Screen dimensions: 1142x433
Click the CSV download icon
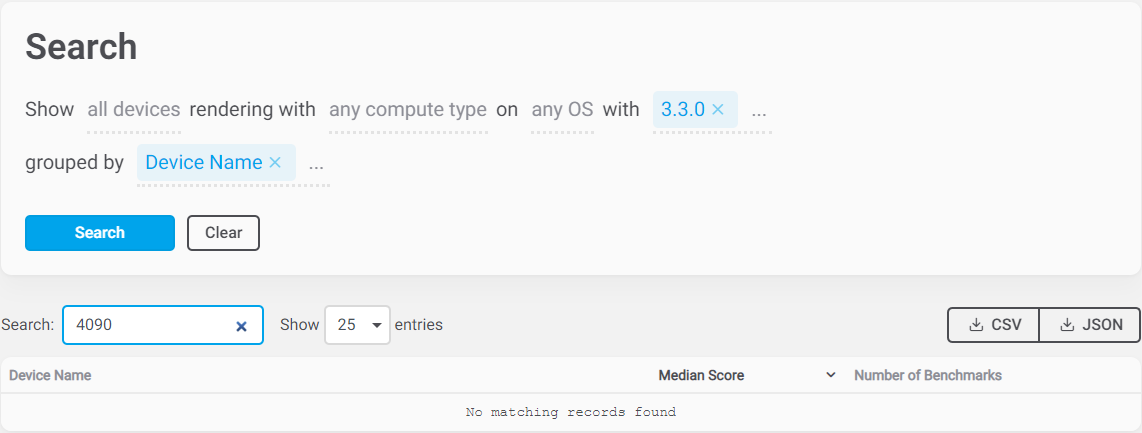point(975,325)
